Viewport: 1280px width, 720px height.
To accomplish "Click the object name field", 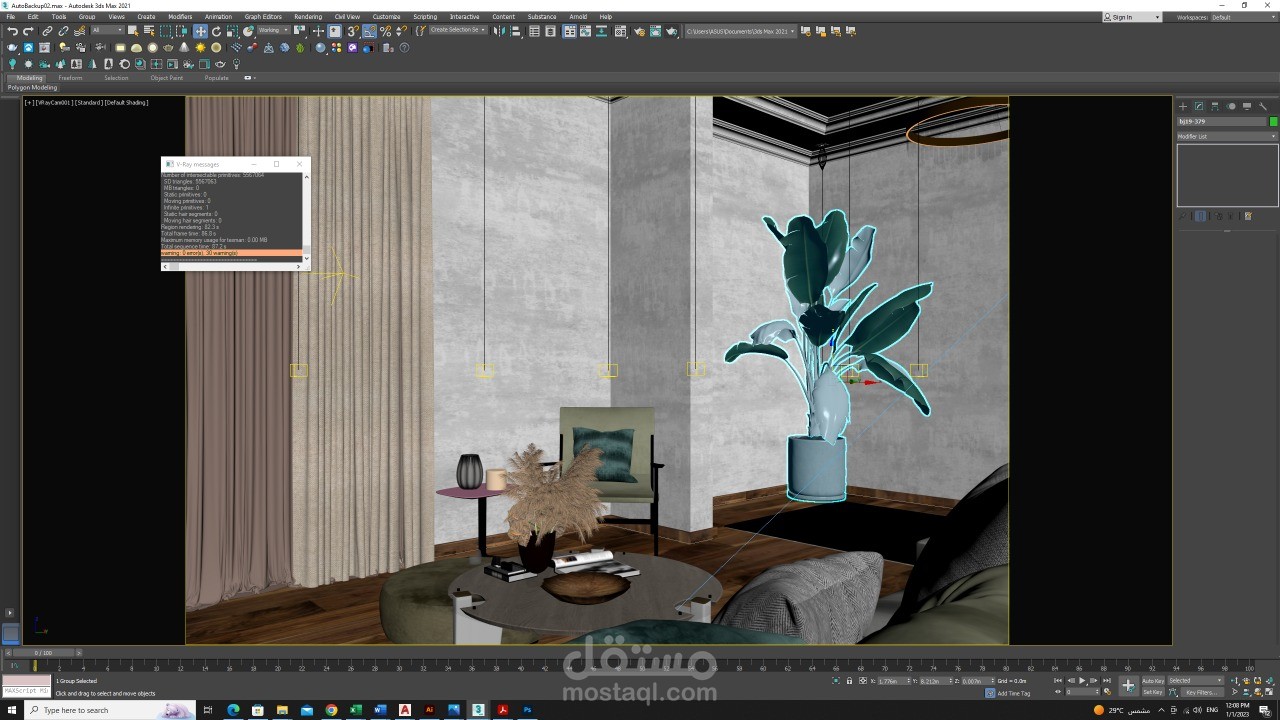I will tap(1221, 121).
